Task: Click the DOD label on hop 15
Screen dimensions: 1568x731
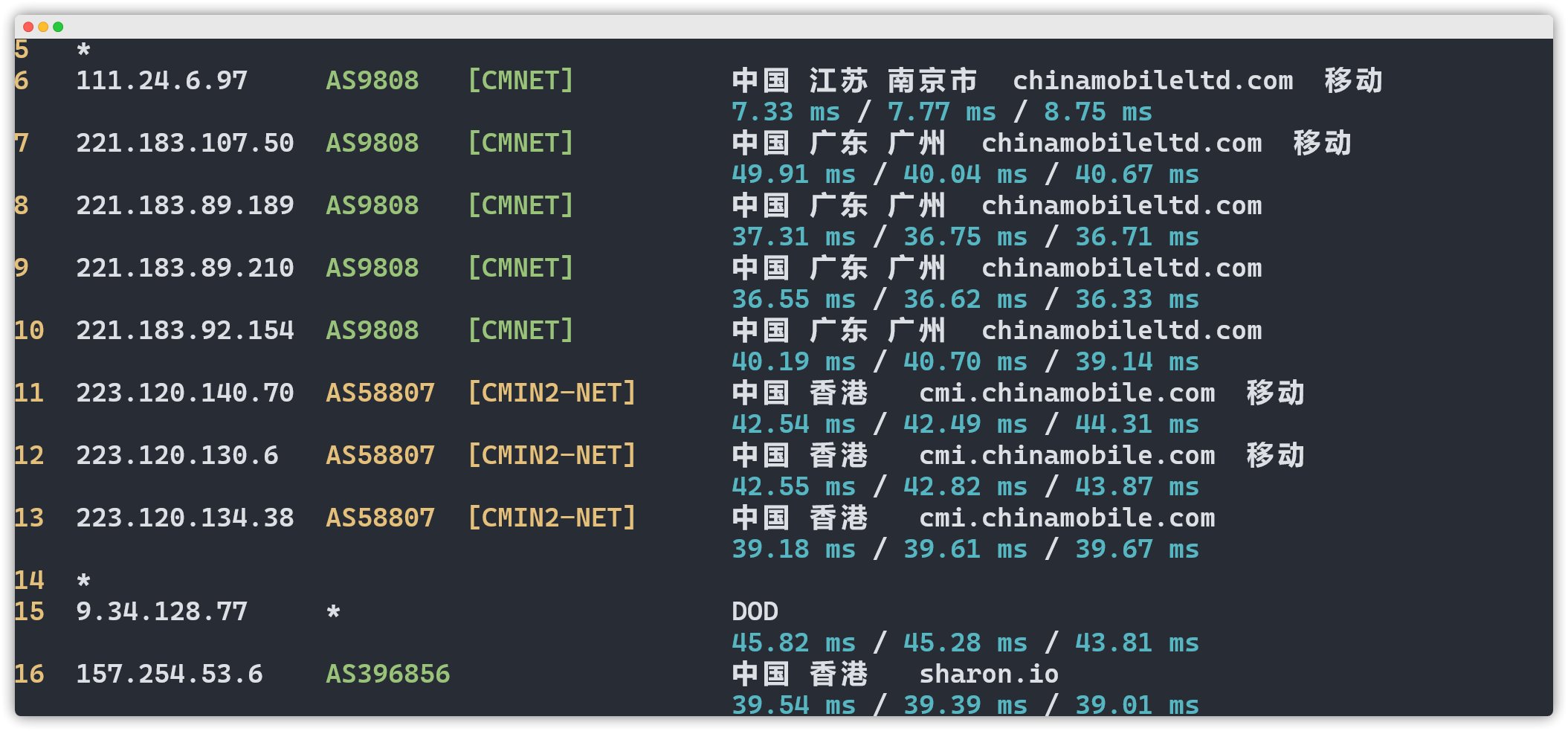Action: 755,611
